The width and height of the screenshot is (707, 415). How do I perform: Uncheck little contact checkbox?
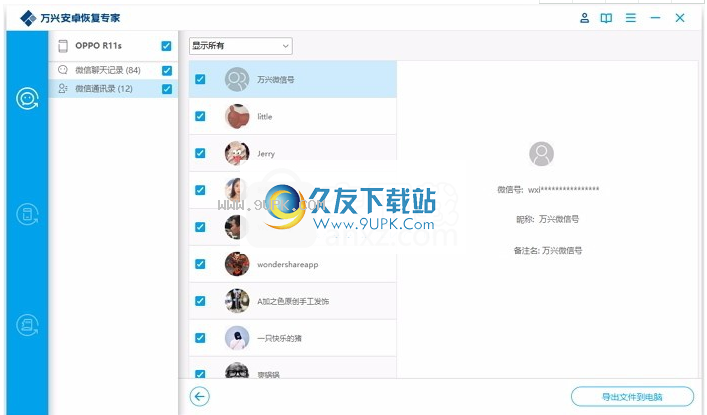click(200, 116)
